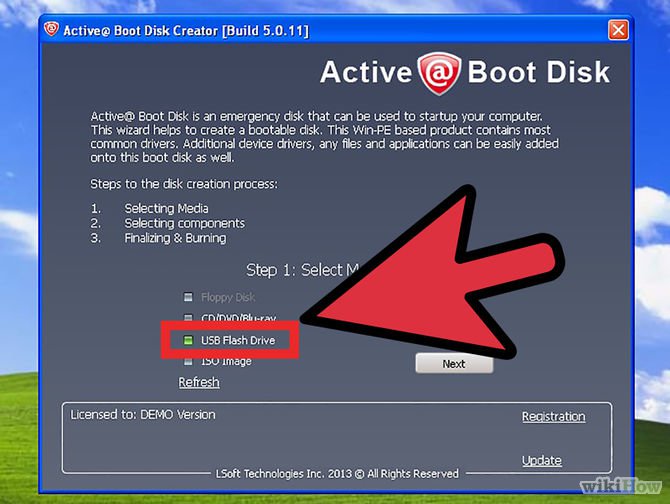
Task: Choose the ISO Image media option
Action: (217, 361)
